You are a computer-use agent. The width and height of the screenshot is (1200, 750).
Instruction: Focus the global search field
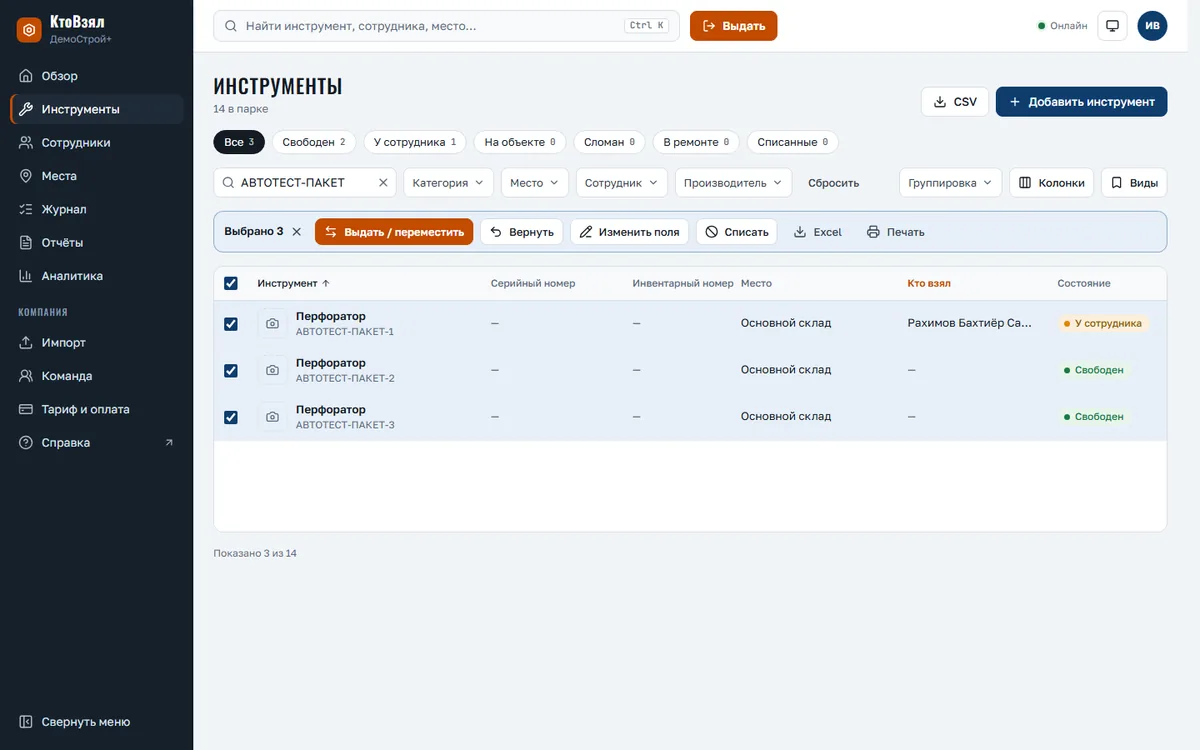click(446, 26)
